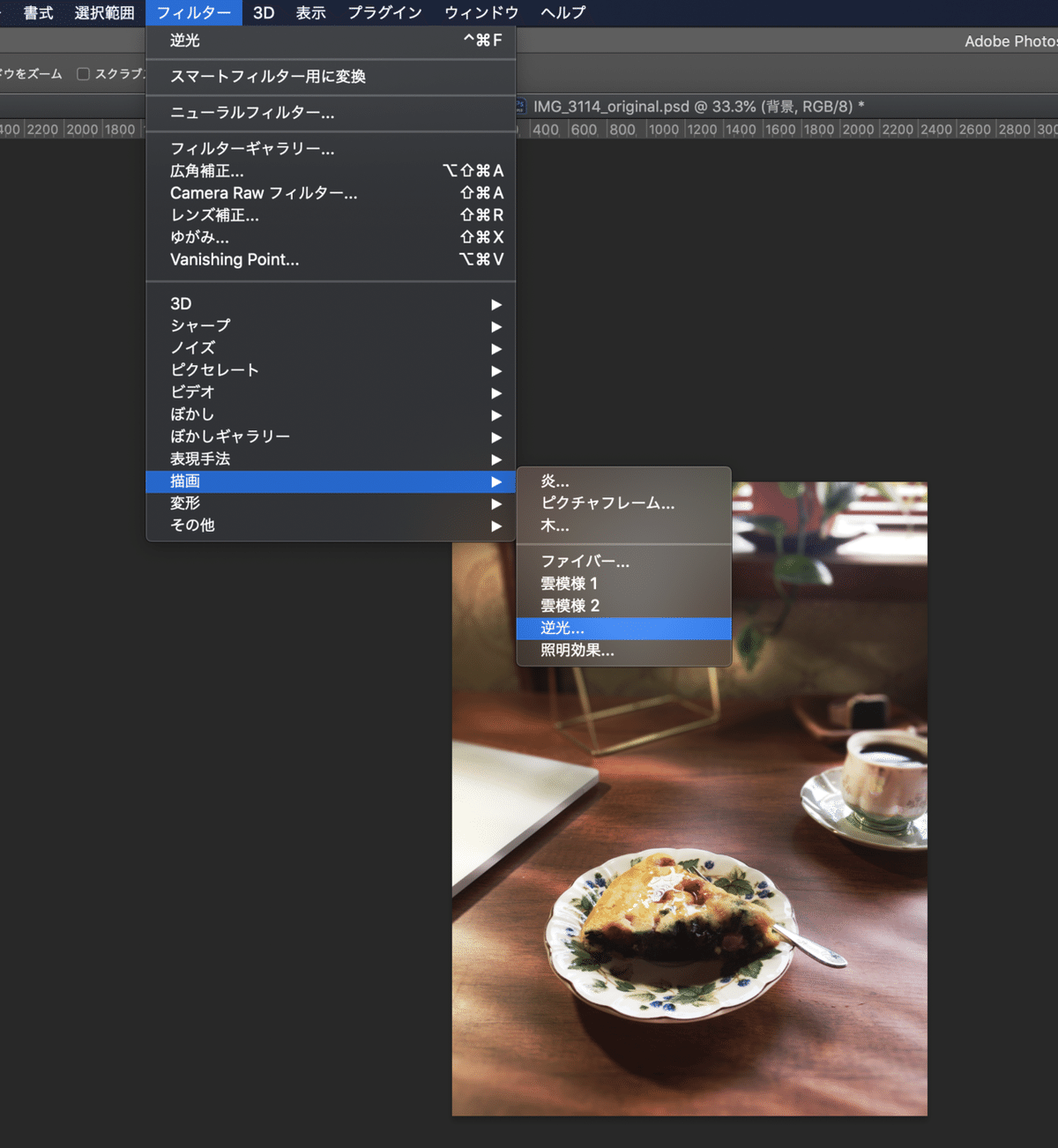Expand the ぼかし filter submenu

pos(192,414)
